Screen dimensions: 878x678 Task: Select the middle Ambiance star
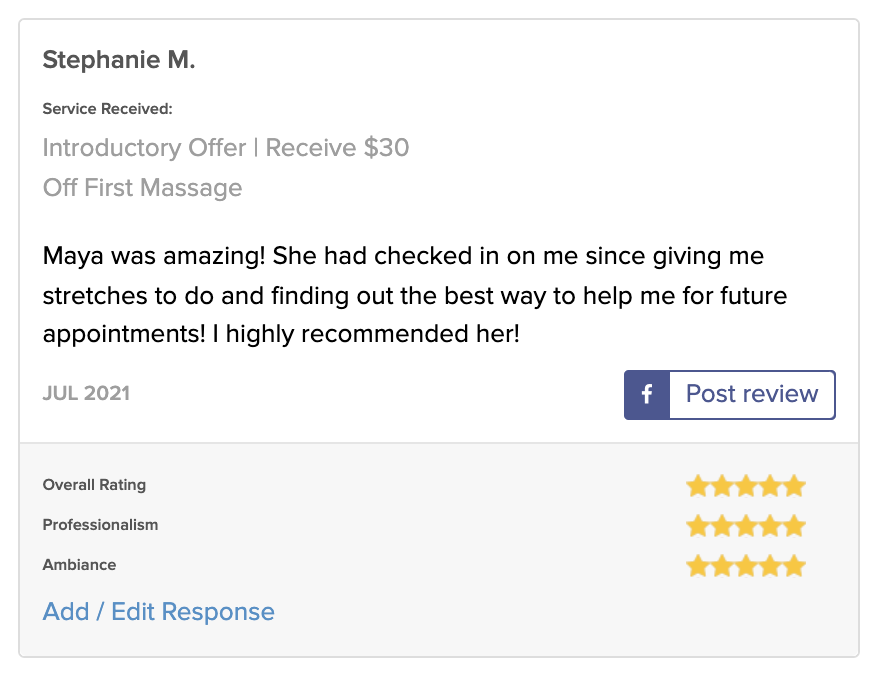(x=746, y=567)
